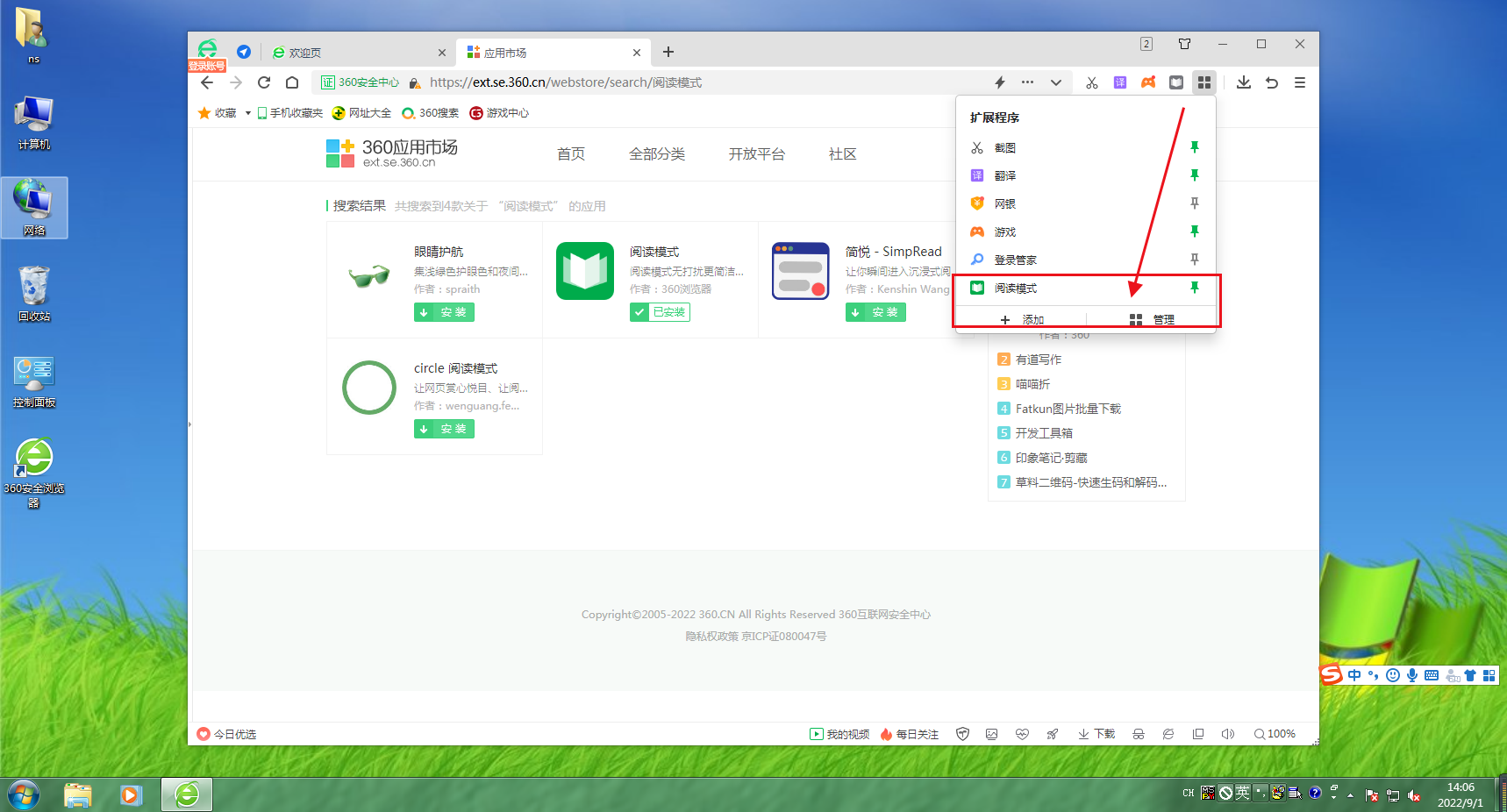Click 已安装 button for 阅读模式
The height and width of the screenshot is (812, 1507).
(660, 312)
